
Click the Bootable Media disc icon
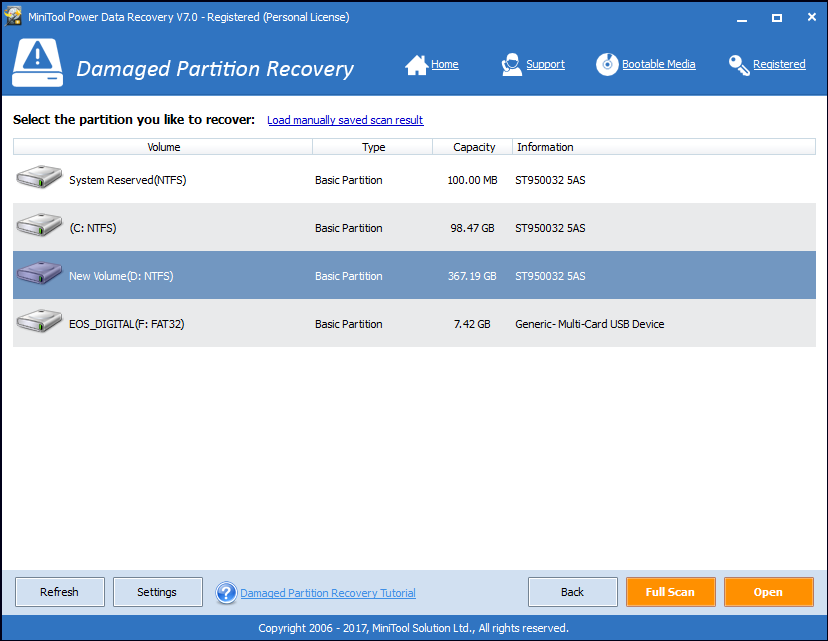coord(607,64)
